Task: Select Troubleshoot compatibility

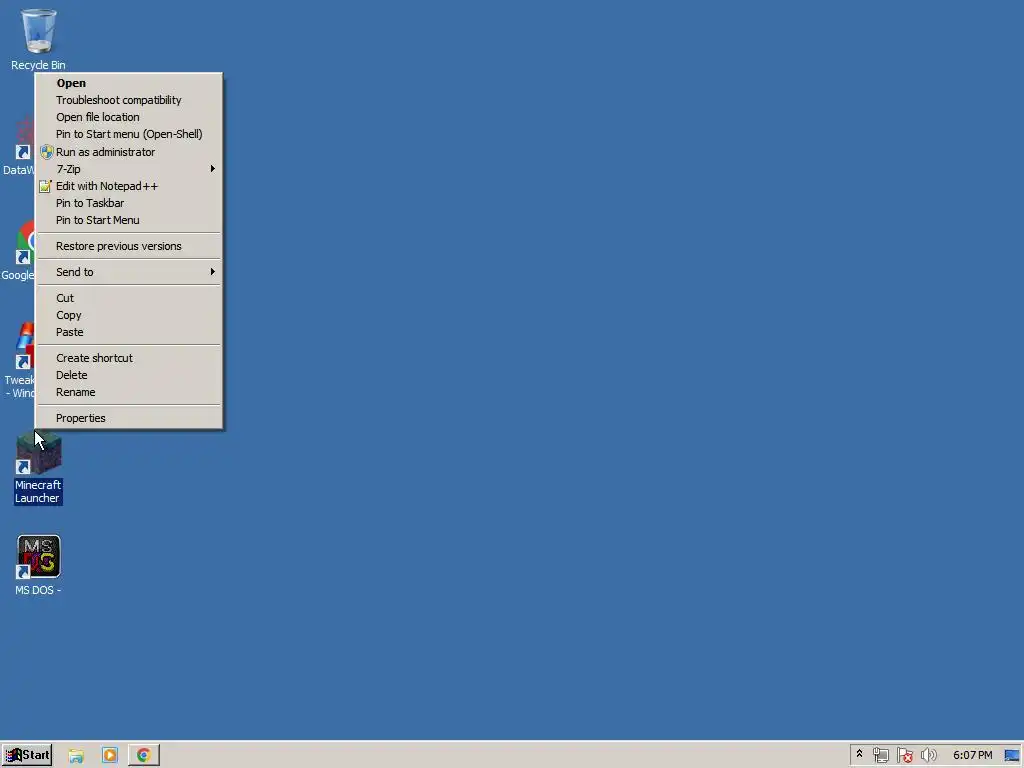Action: tap(129, 100)
